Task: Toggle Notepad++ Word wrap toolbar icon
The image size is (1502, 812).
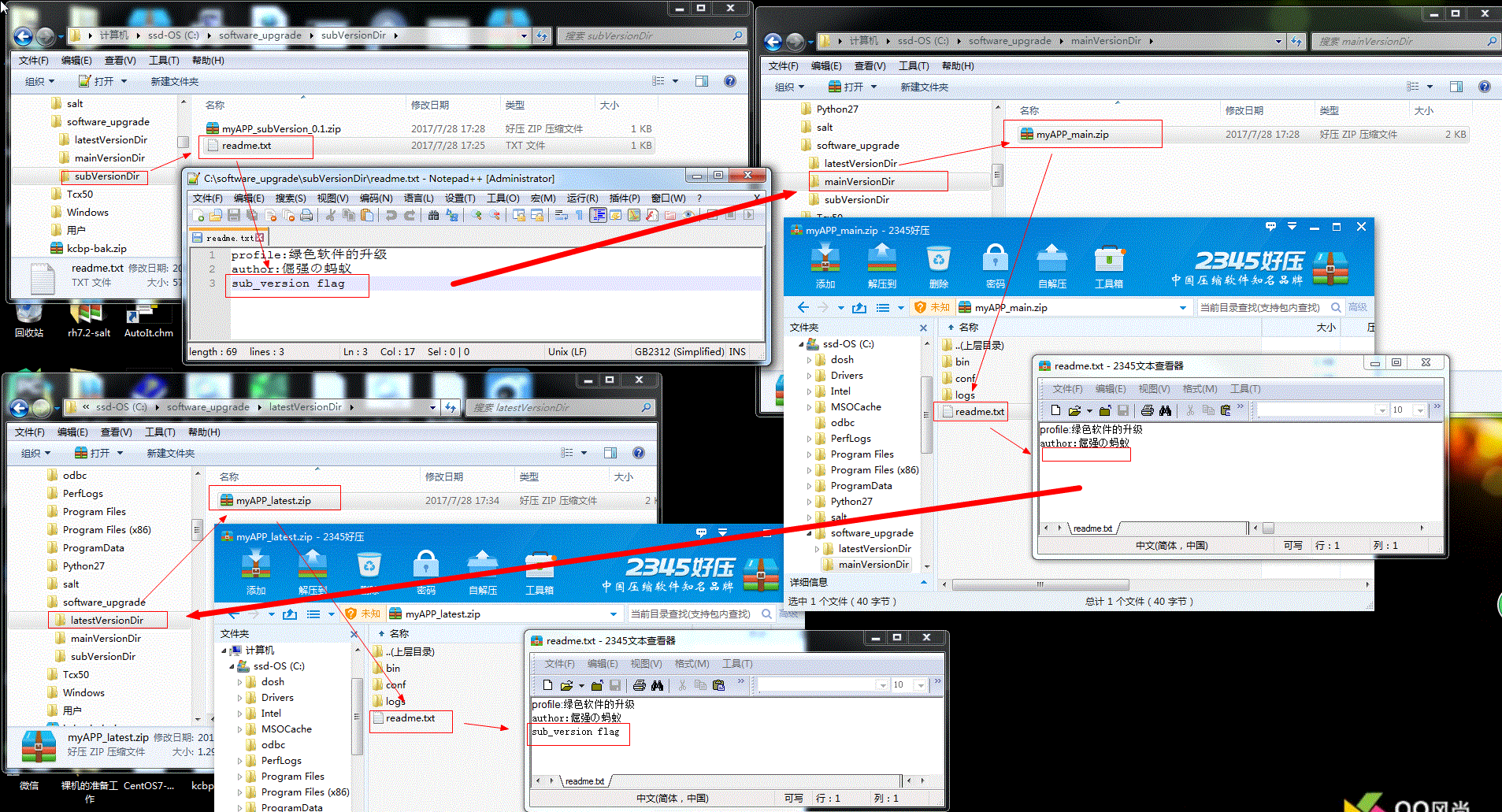Action: click(562, 215)
